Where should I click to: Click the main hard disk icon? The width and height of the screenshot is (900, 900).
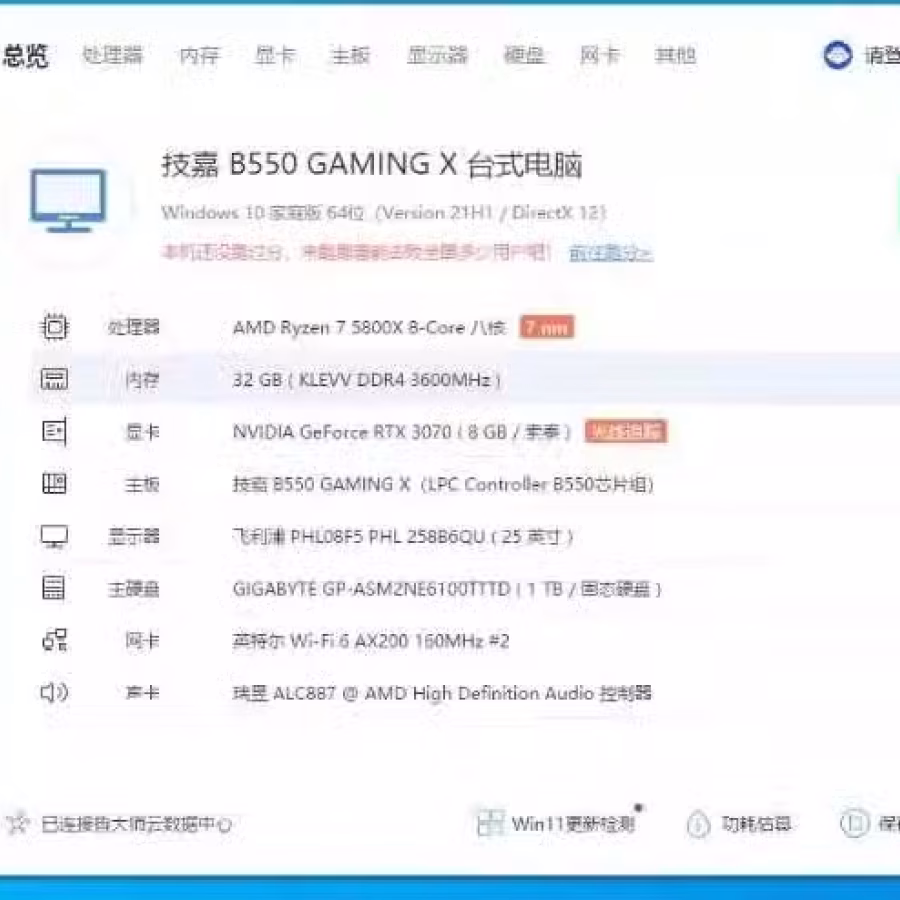pyautogui.click(x=53, y=588)
